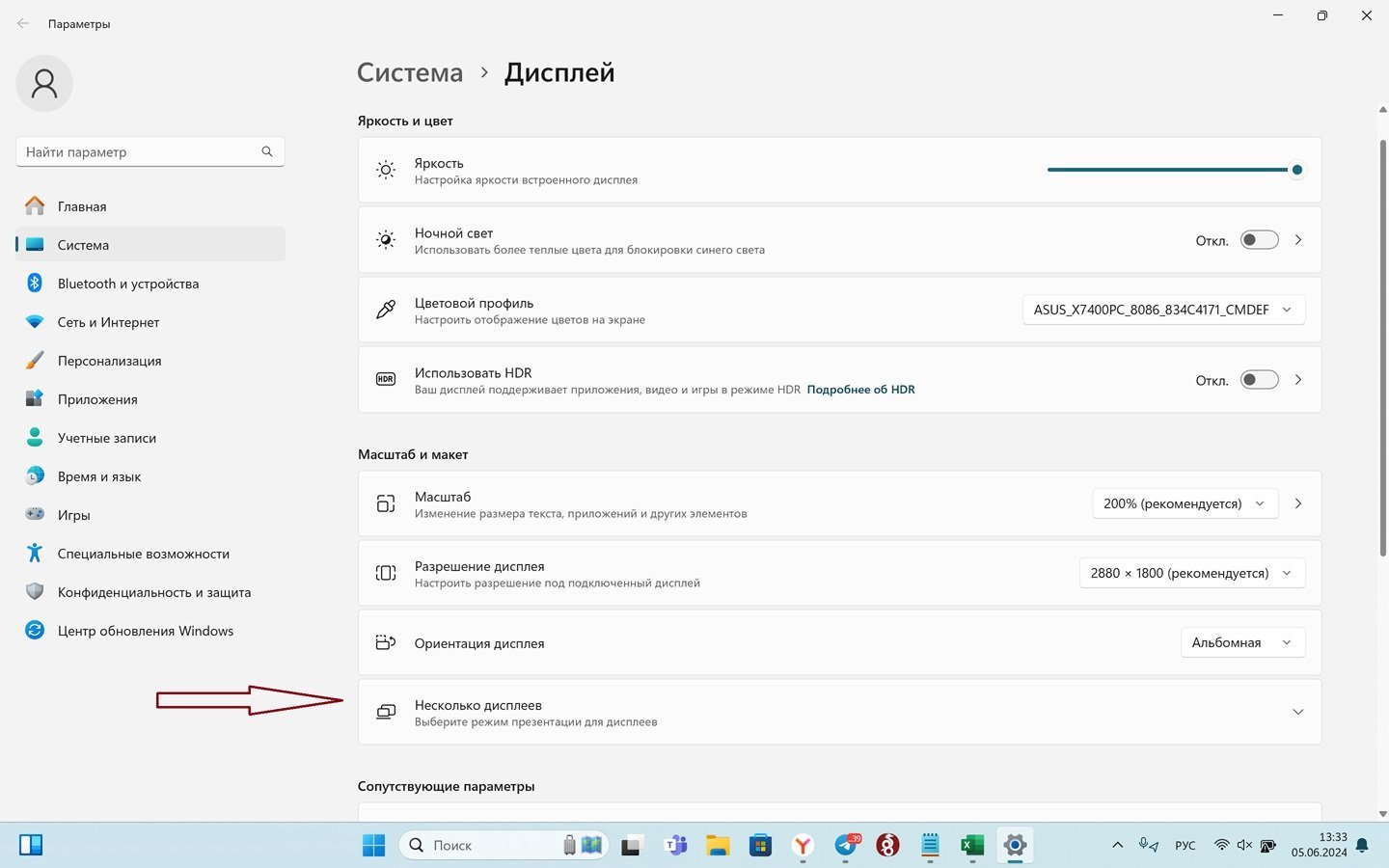Click the Масштаб icon
Screen dimensions: 1389x868
coord(386,503)
